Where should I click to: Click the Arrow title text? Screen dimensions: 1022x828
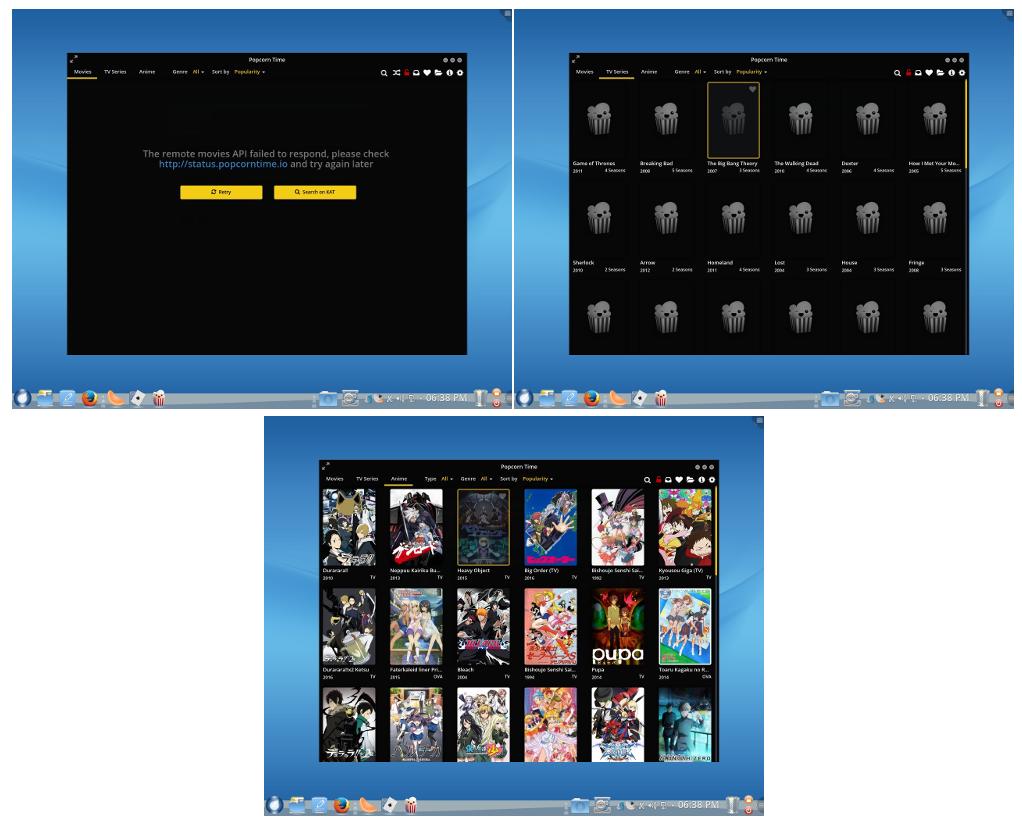[647, 263]
